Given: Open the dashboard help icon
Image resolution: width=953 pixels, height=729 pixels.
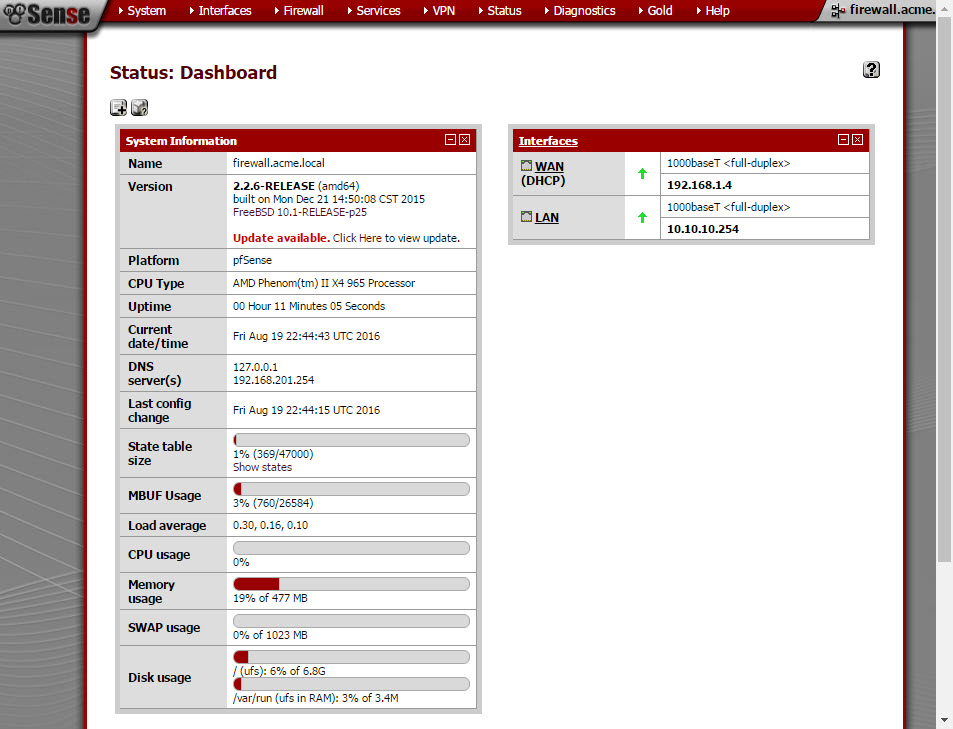Looking at the screenshot, I should pyautogui.click(x=871, y=70).
